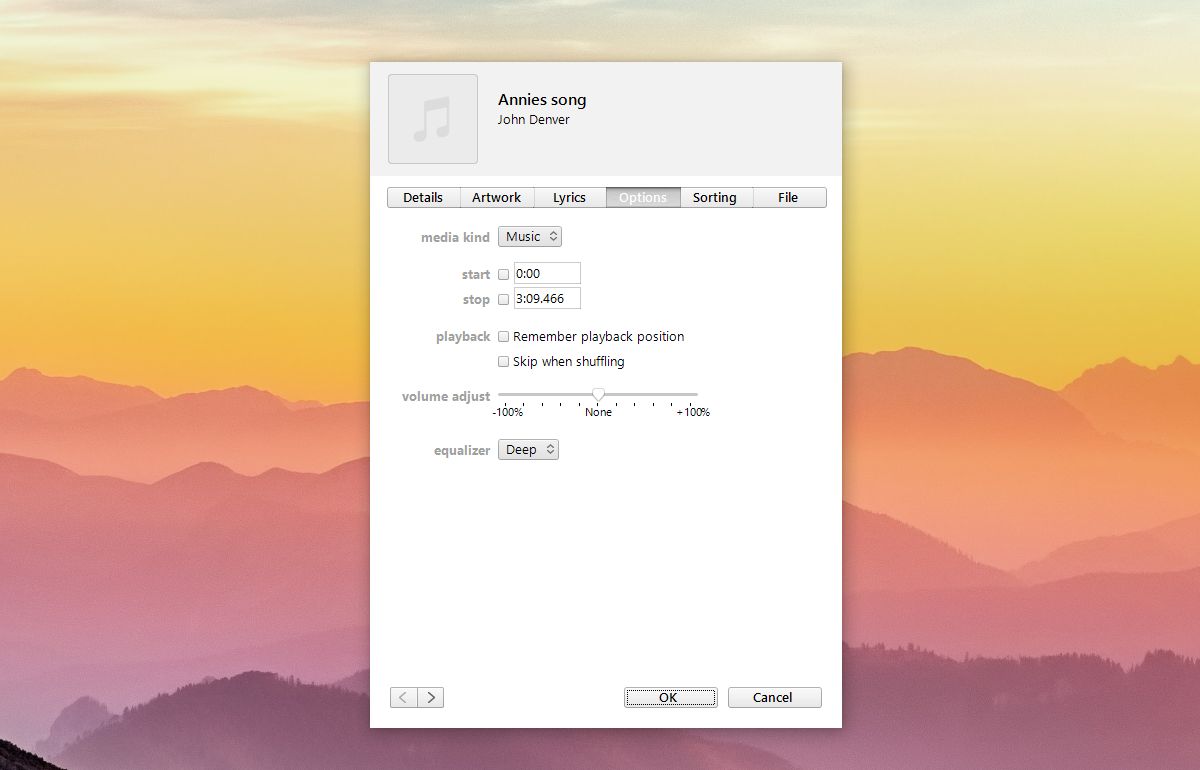Select the Options tab
The height and width of the screenshot is (770, 1200).
point(643,198)
